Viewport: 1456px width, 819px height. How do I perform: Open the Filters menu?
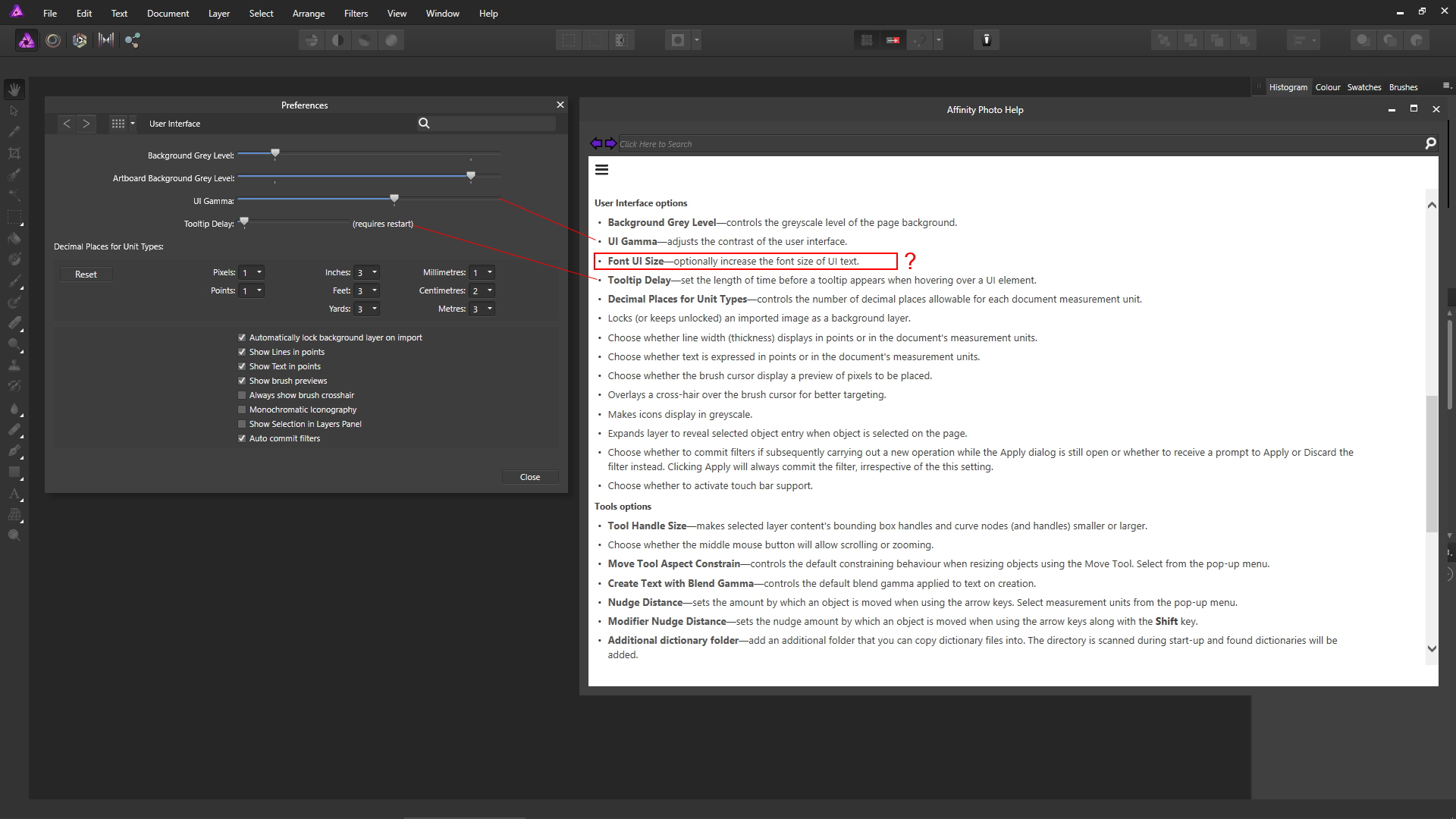tap(356, 14)
